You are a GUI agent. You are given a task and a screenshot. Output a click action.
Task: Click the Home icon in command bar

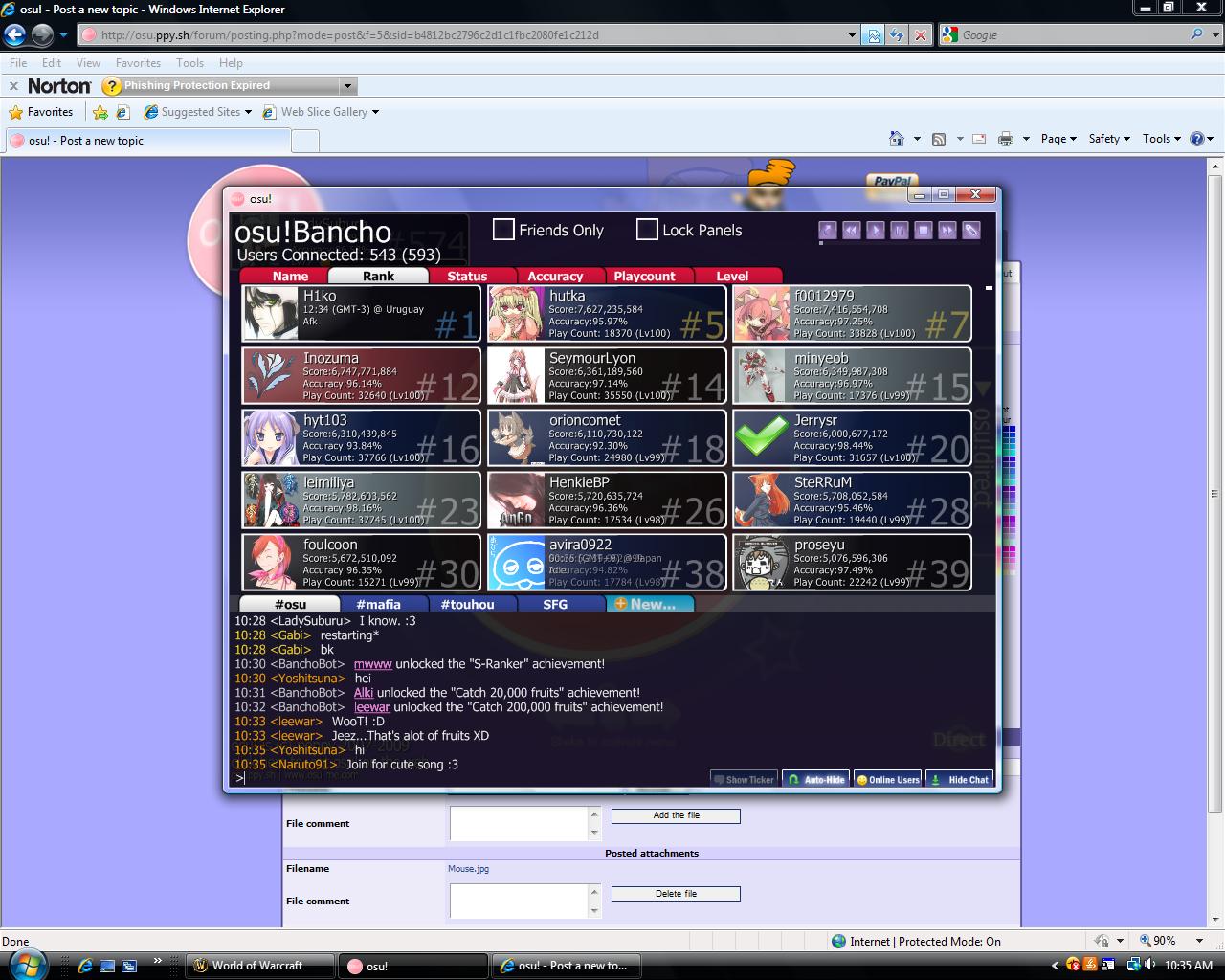(897, 139)
